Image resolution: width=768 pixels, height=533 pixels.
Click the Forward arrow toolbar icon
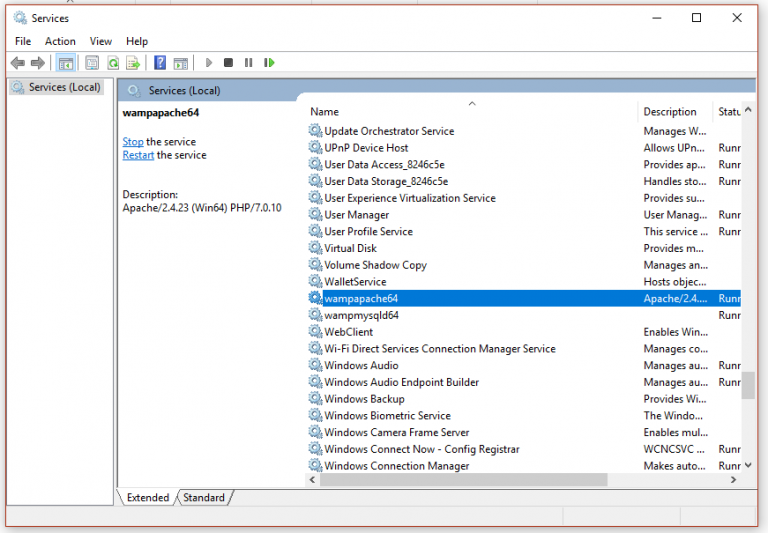[x=38, y=63]
